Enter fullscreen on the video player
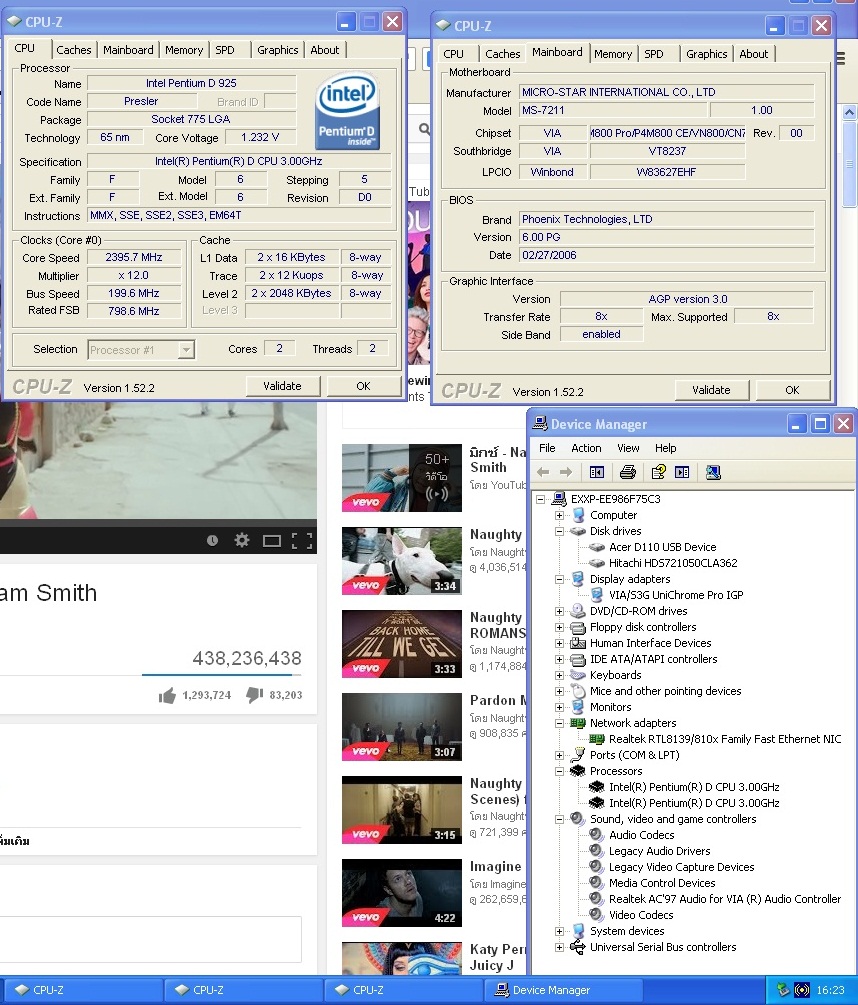This screenshot has width=858, height=1005. point(302,541)
